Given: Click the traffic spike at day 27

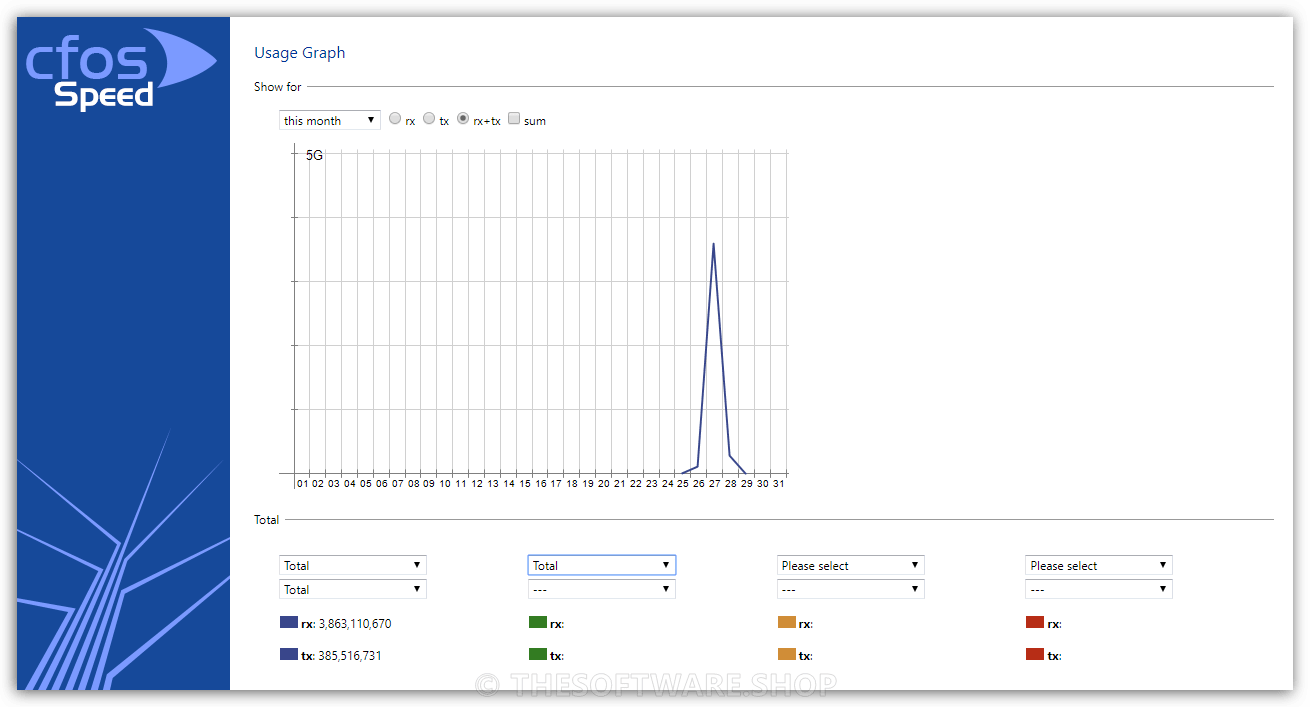Looking at the screenshot, I should (x=714, y=244).
